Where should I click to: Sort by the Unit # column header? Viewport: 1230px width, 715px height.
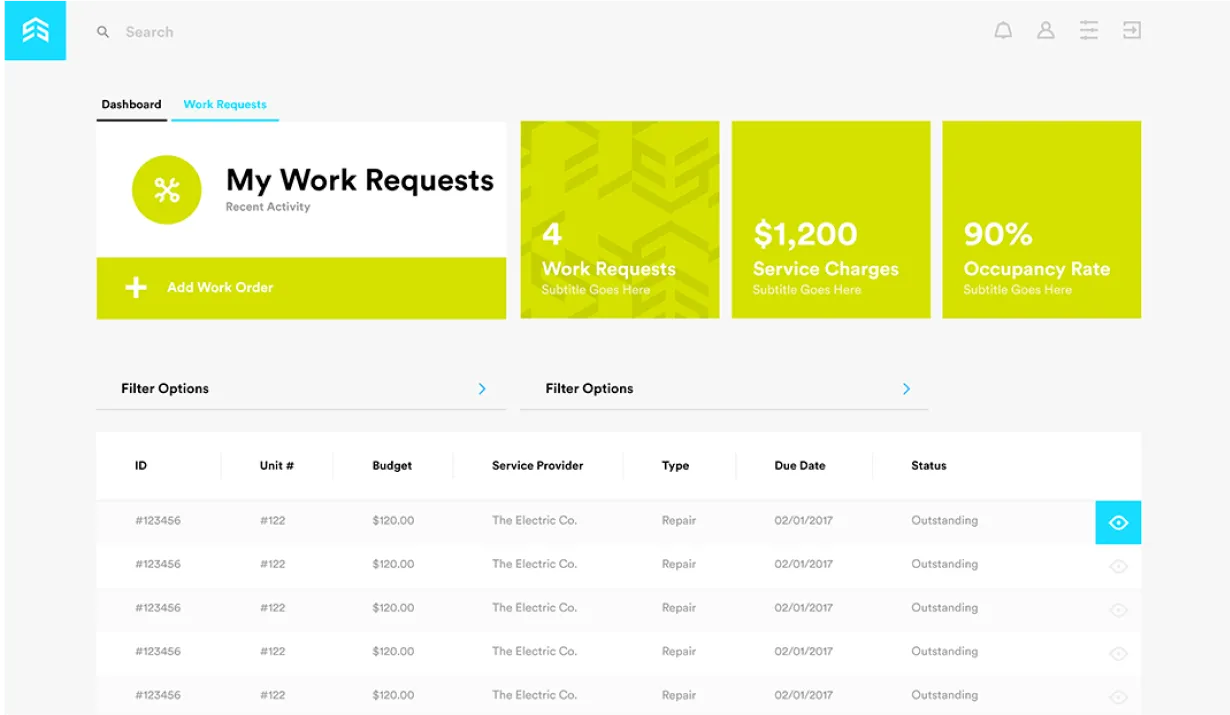coord(277,466)
